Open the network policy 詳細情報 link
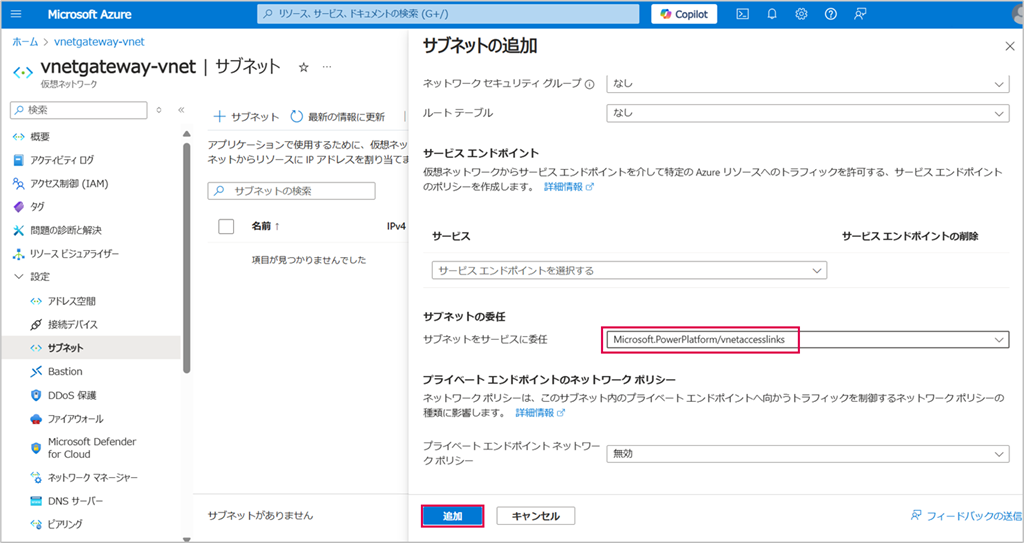Image resolution: width=1024 pixels, height=543 pixels. point(540,413)
